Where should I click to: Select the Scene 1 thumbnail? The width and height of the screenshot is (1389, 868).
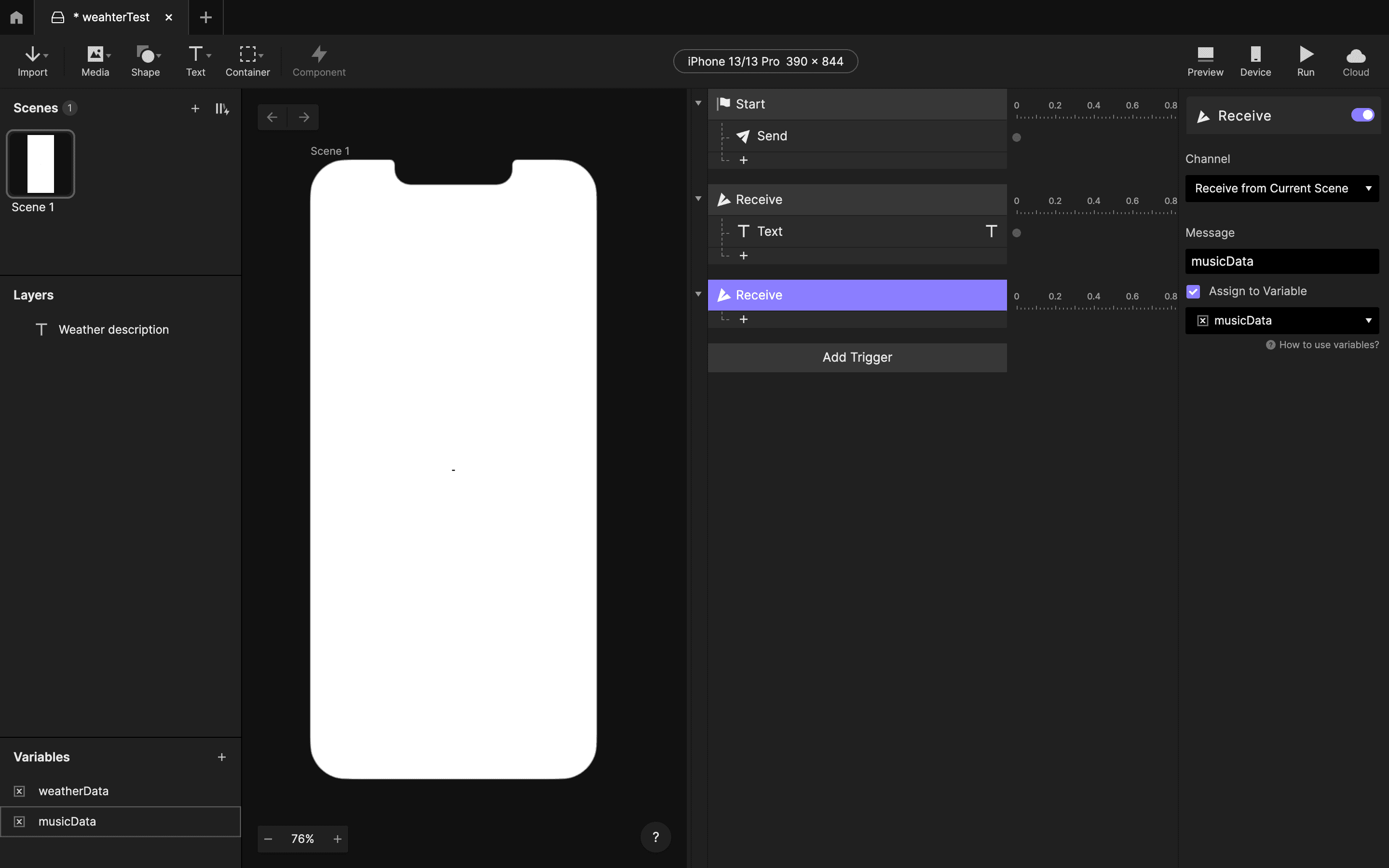[x=40, y=163]
